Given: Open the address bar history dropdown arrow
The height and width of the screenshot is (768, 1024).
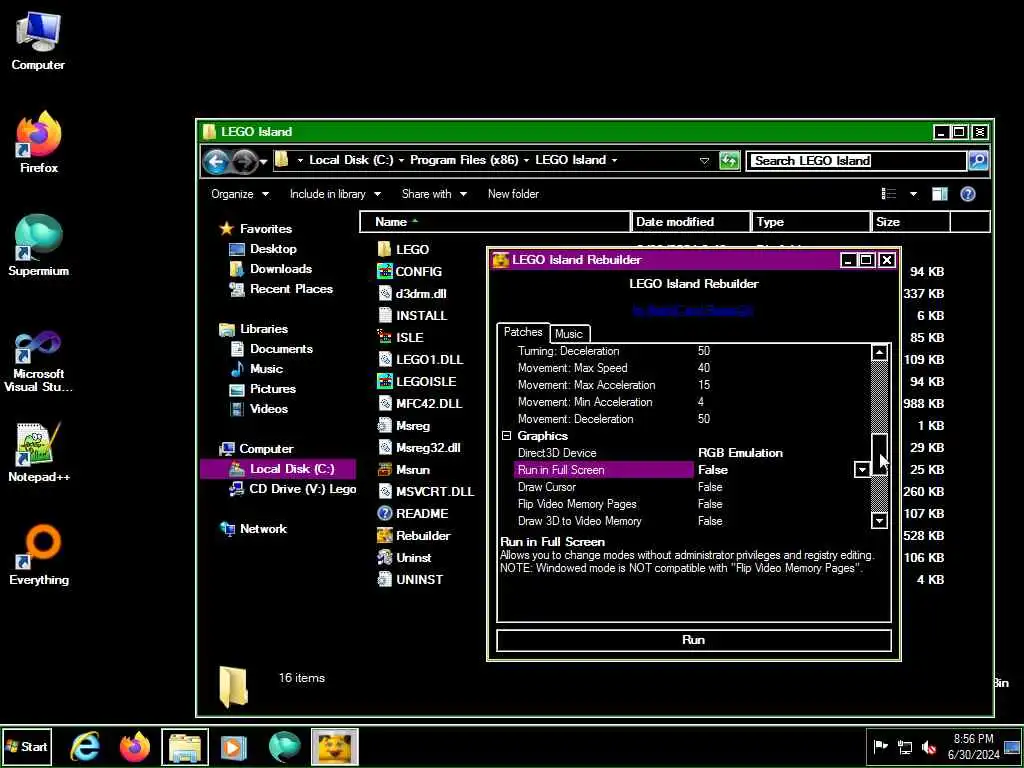Looking at the screenshot, I should [704, 161].
